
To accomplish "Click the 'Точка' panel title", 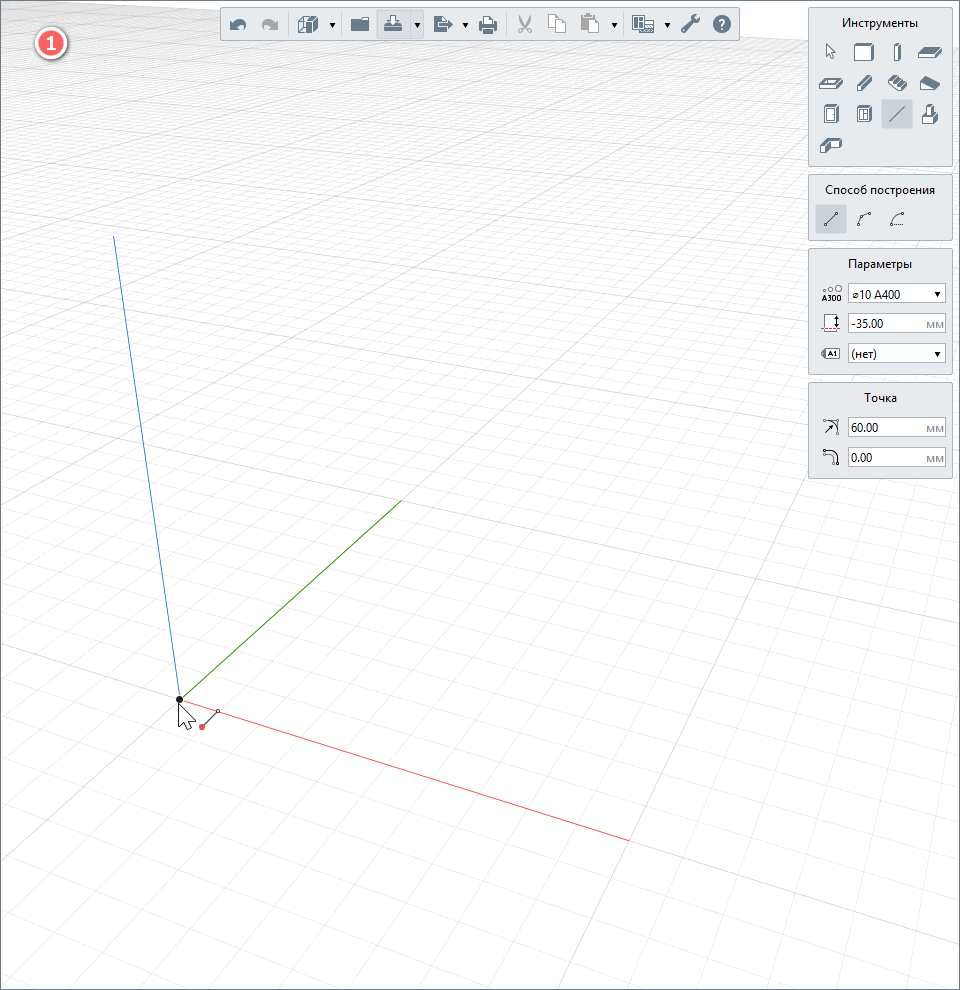I will 880,398.
